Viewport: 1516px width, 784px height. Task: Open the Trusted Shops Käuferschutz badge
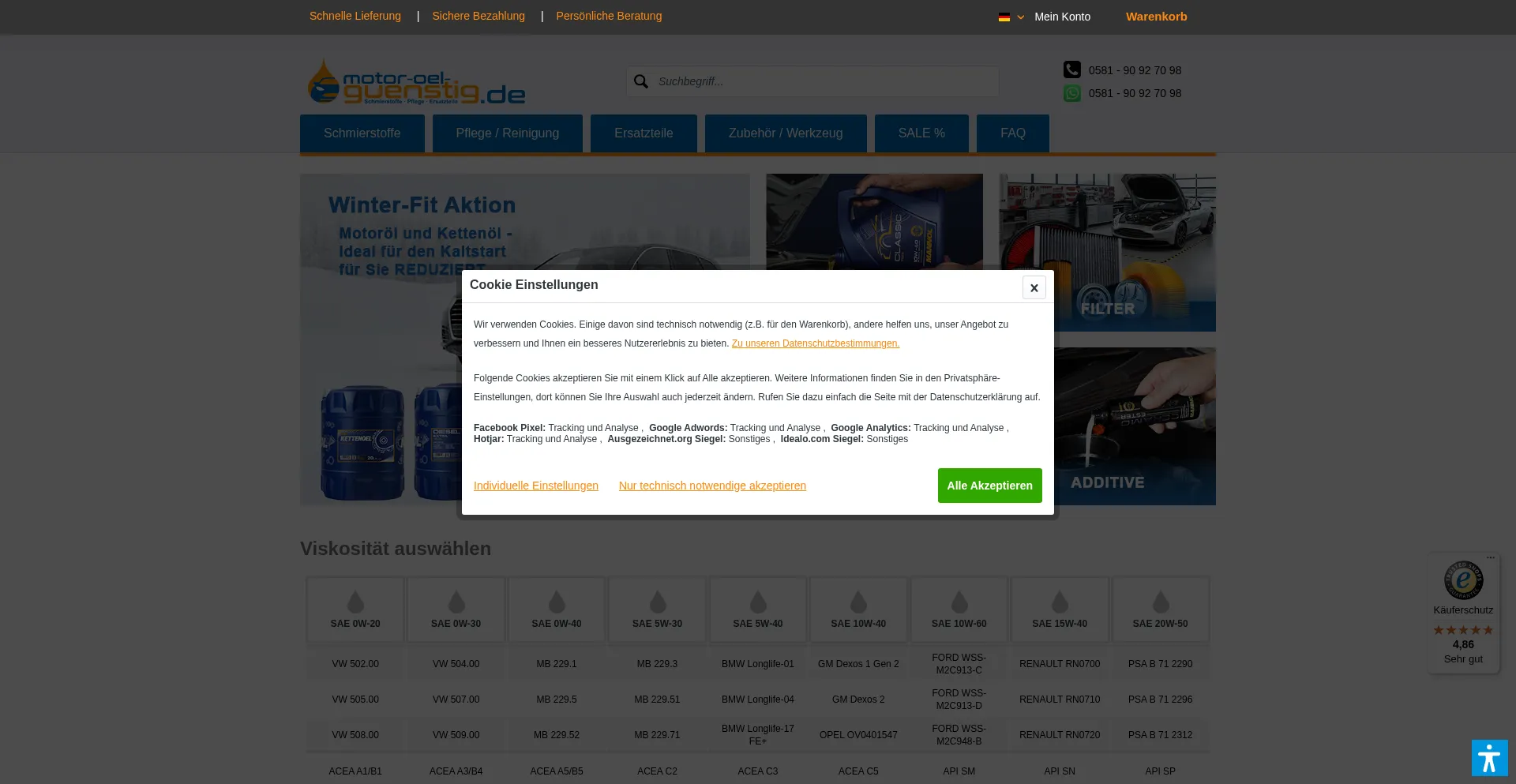coord(1462,580)
